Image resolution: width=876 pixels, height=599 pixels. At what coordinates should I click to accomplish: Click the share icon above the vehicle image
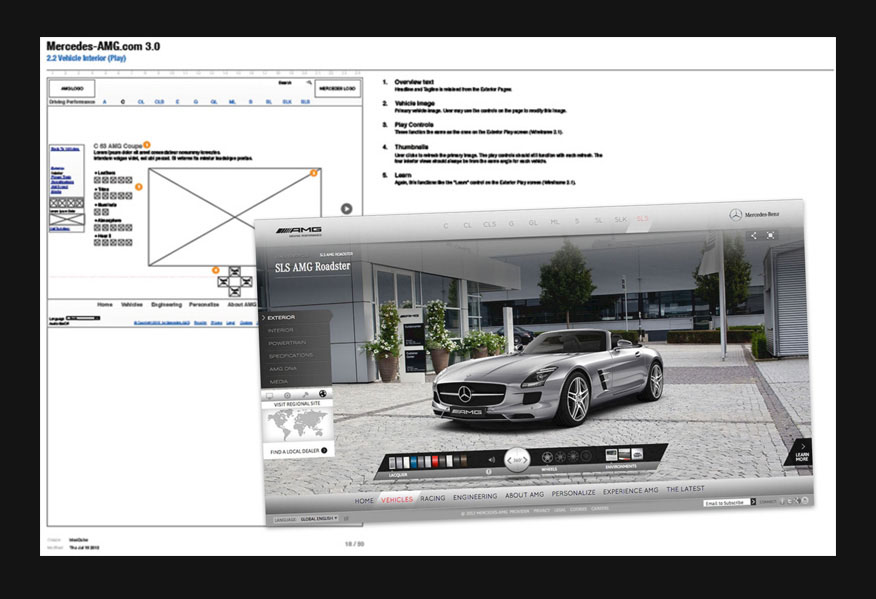point(754,236)
